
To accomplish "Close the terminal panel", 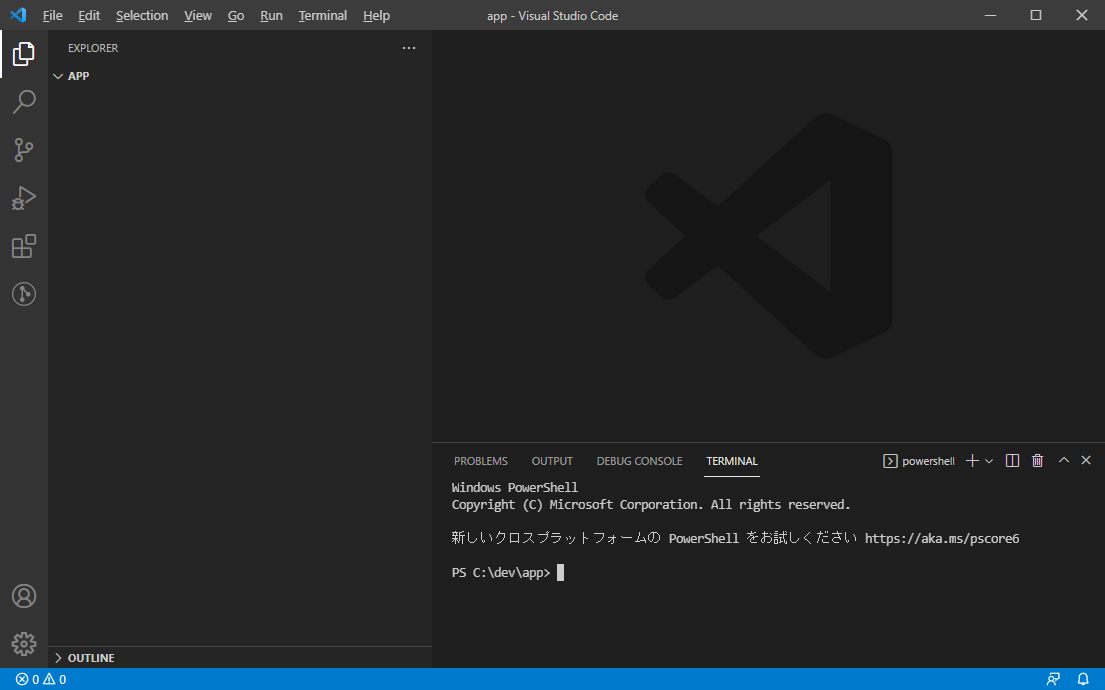I will 1086,460.
